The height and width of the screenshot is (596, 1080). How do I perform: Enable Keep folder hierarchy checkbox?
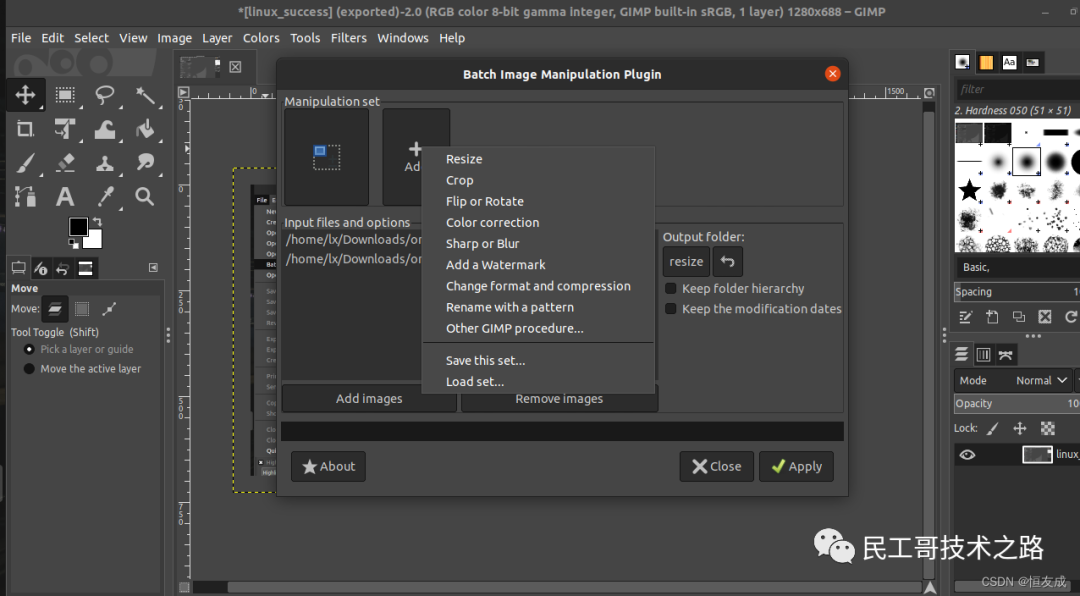670,289
